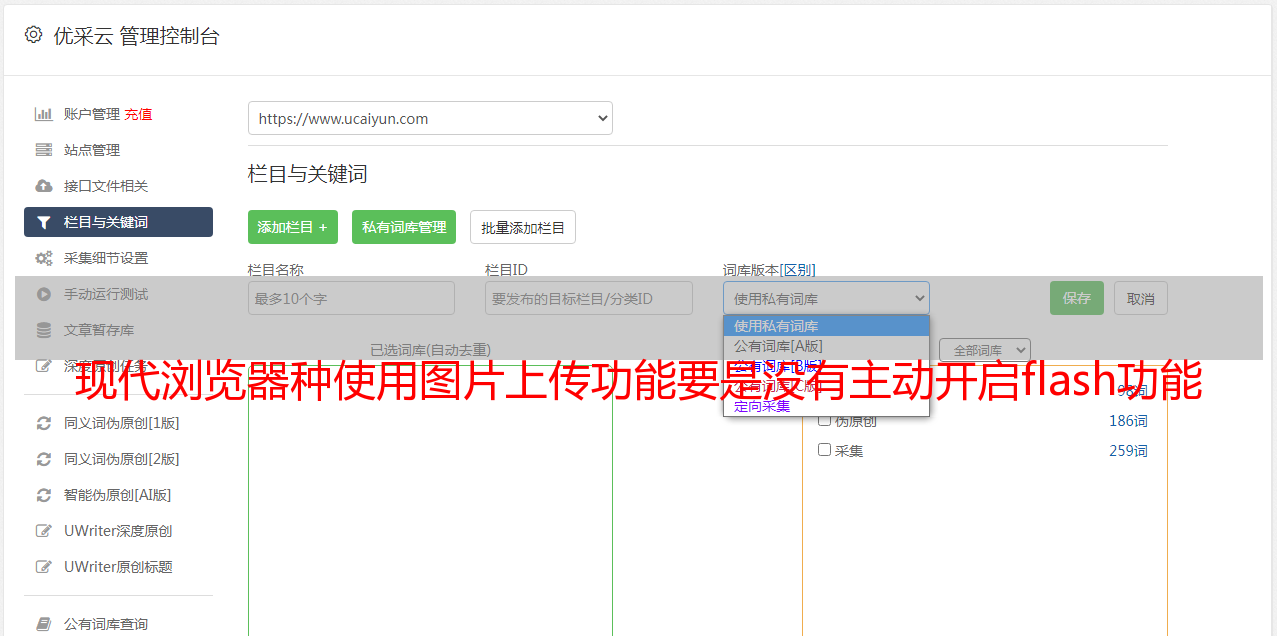Click the 批量添加栏目 button
This screenshot has height=636, width=1277.
tap(523, 227)
